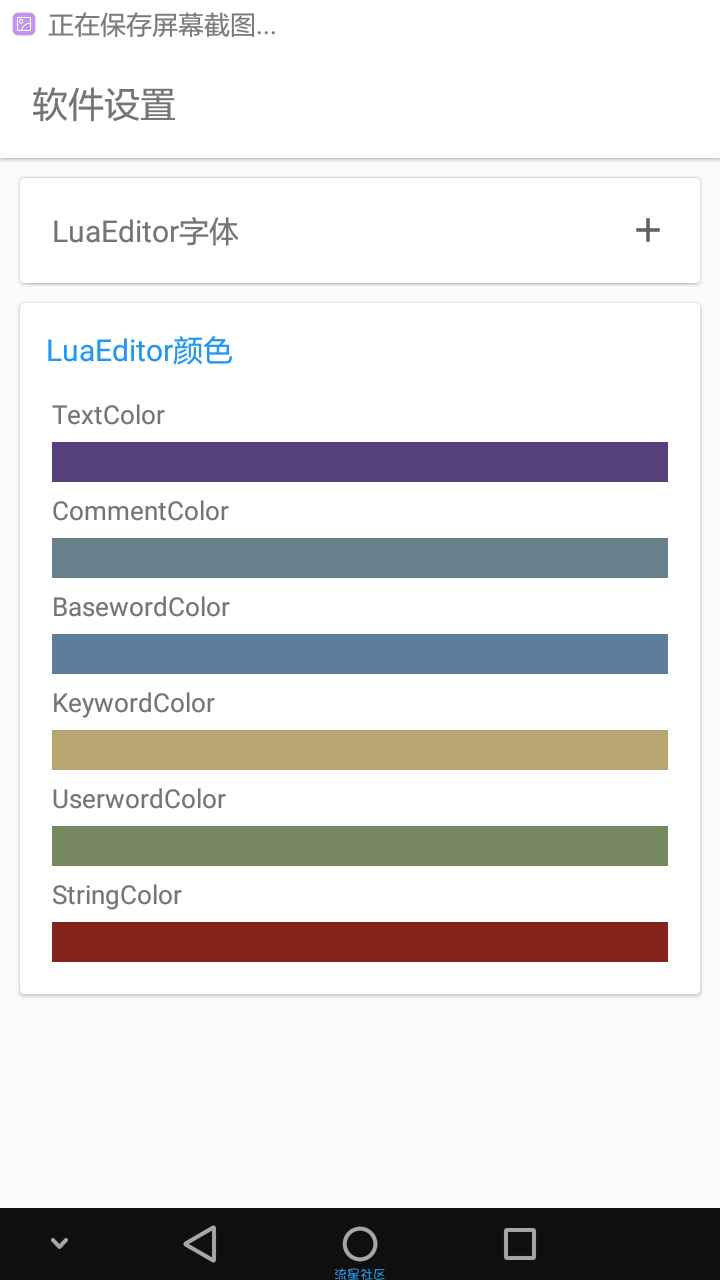Pick the green UserwordColor swatch
This screenshot has width=720, height=1280.
pyautogui.click(x=360, y=846)
